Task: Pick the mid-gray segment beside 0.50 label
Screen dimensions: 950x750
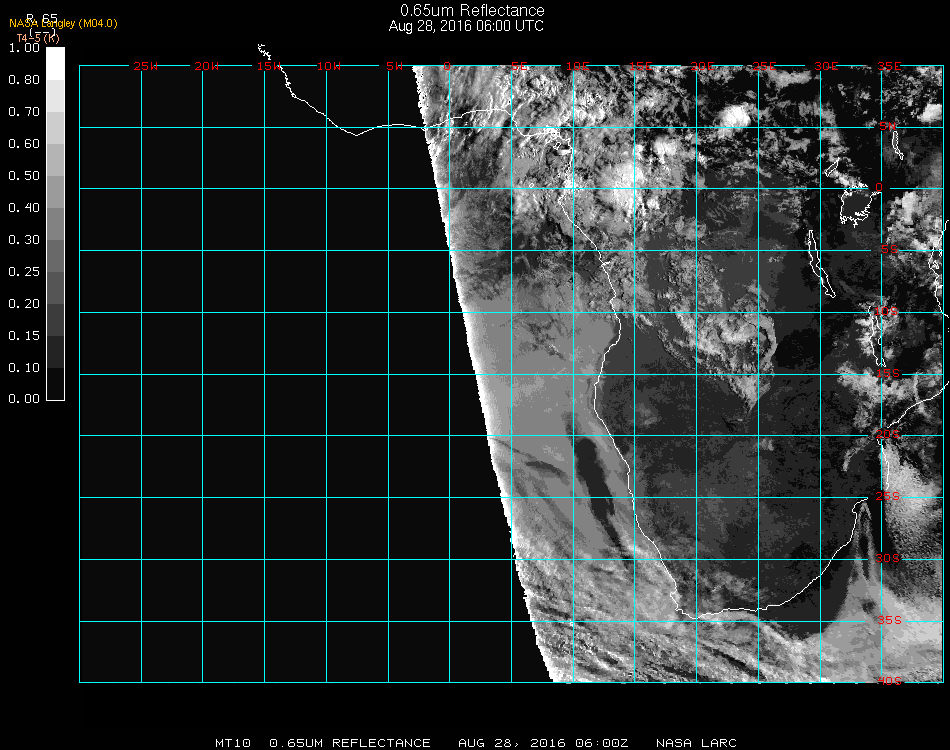Action: point(55,192)
